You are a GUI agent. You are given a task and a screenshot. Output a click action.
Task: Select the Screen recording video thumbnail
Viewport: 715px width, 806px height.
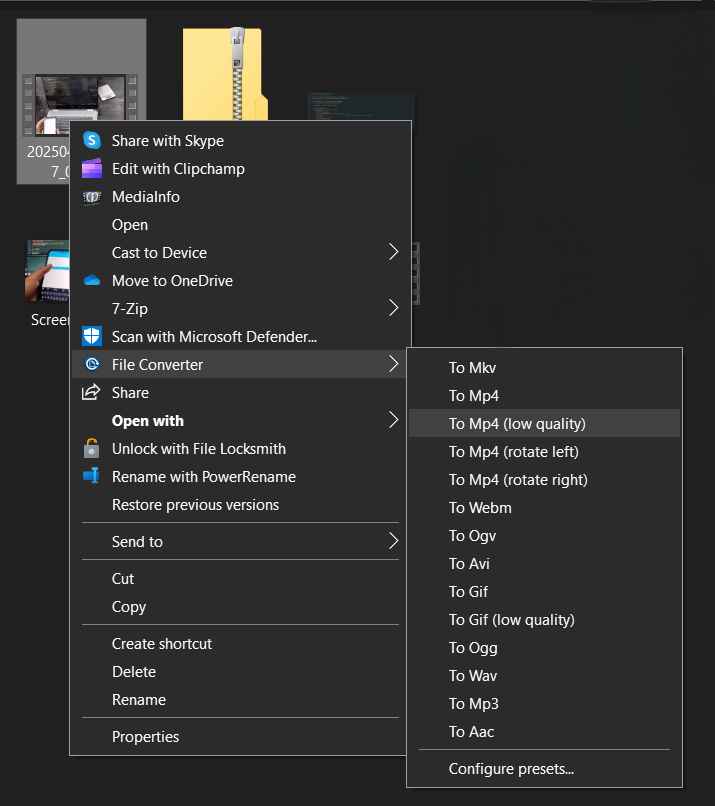47,271
